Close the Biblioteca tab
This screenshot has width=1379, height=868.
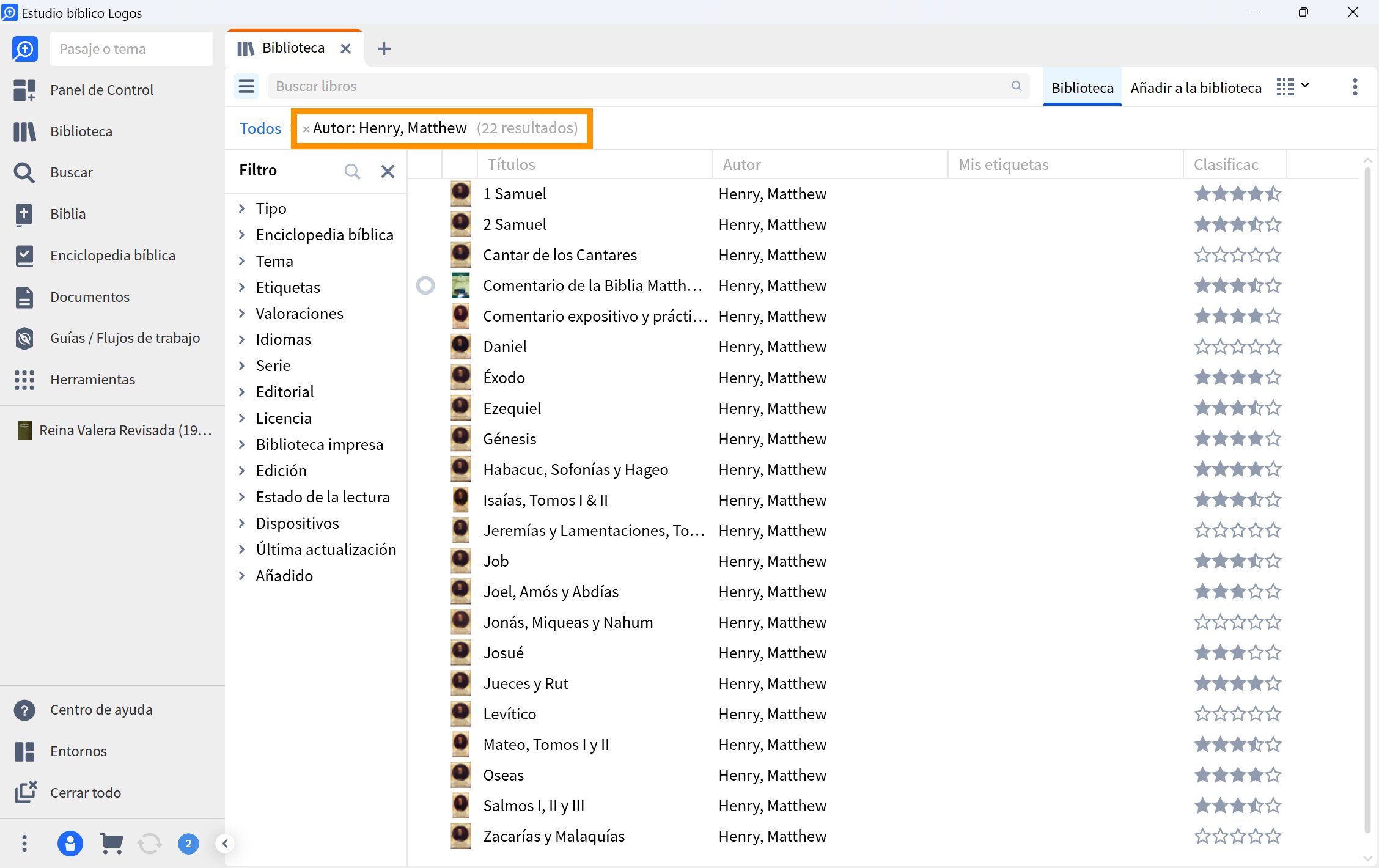[x=345, y=48]
